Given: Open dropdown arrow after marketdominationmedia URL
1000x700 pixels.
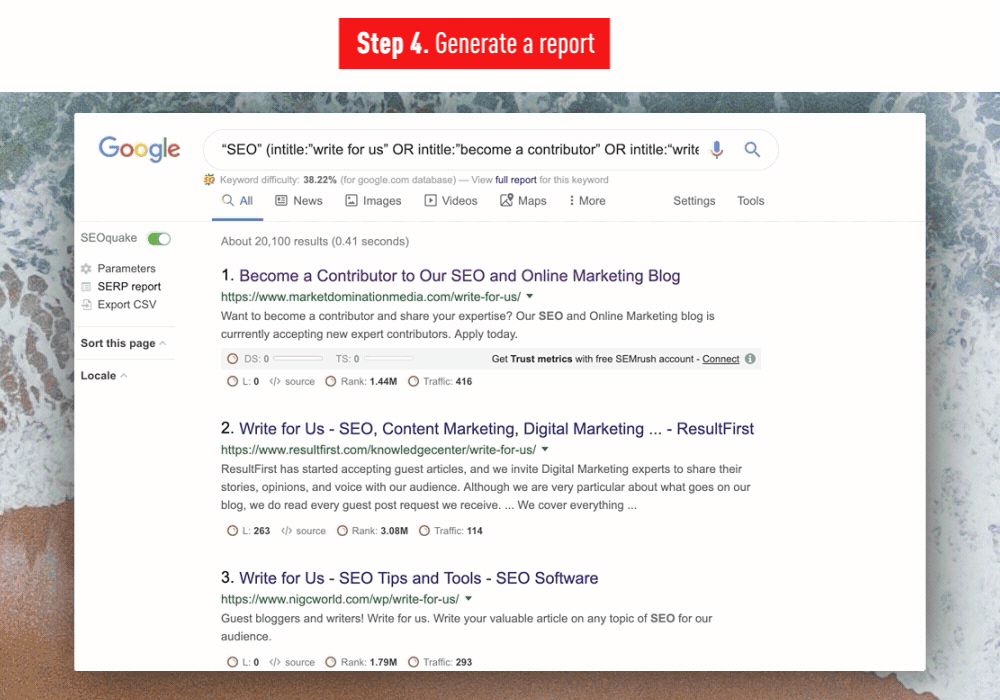Looking at the screenshot, I should pyautogui.click(x=529, y=296).
